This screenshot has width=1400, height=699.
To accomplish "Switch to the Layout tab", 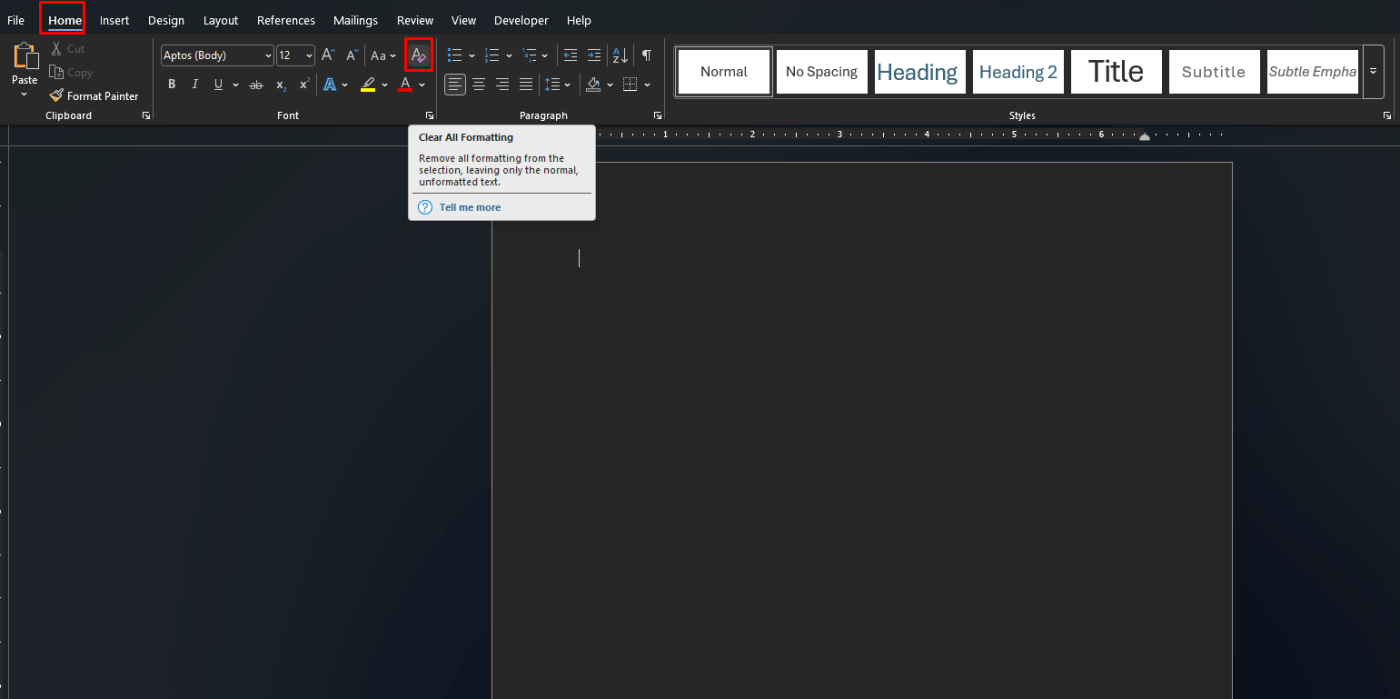I will [220, 20].
